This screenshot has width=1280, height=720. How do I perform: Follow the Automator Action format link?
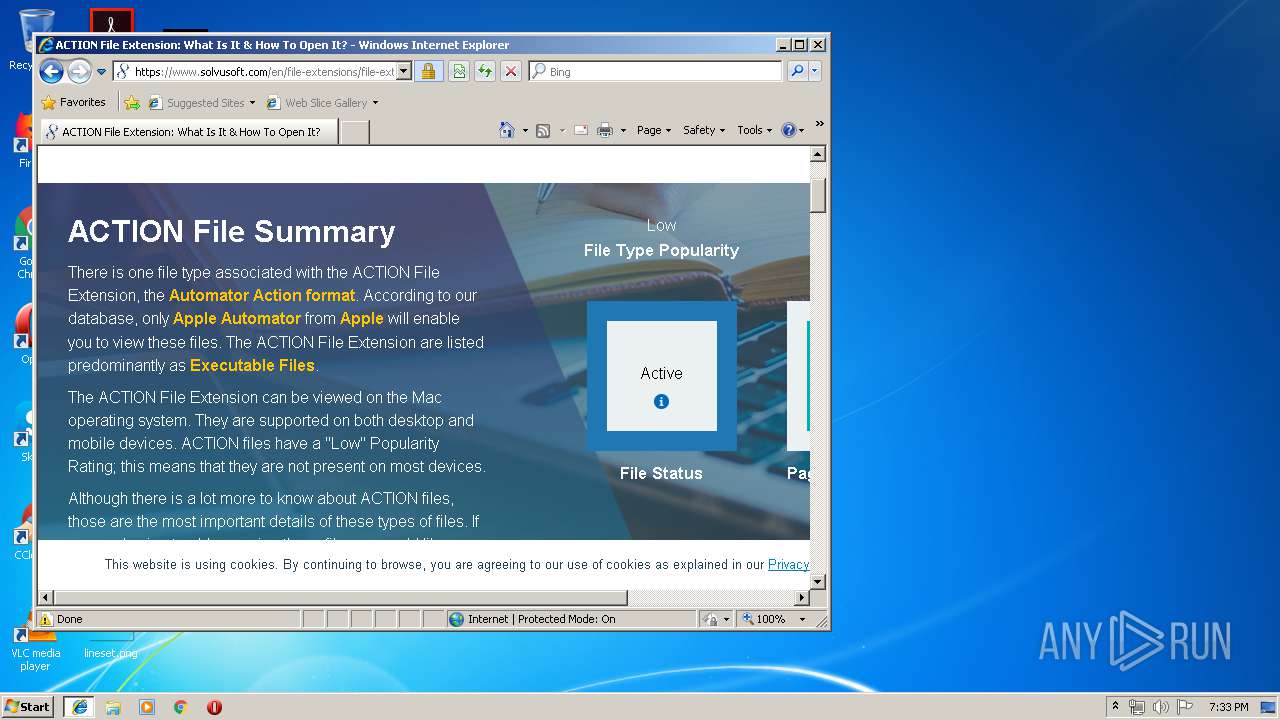tap(262, 295)
